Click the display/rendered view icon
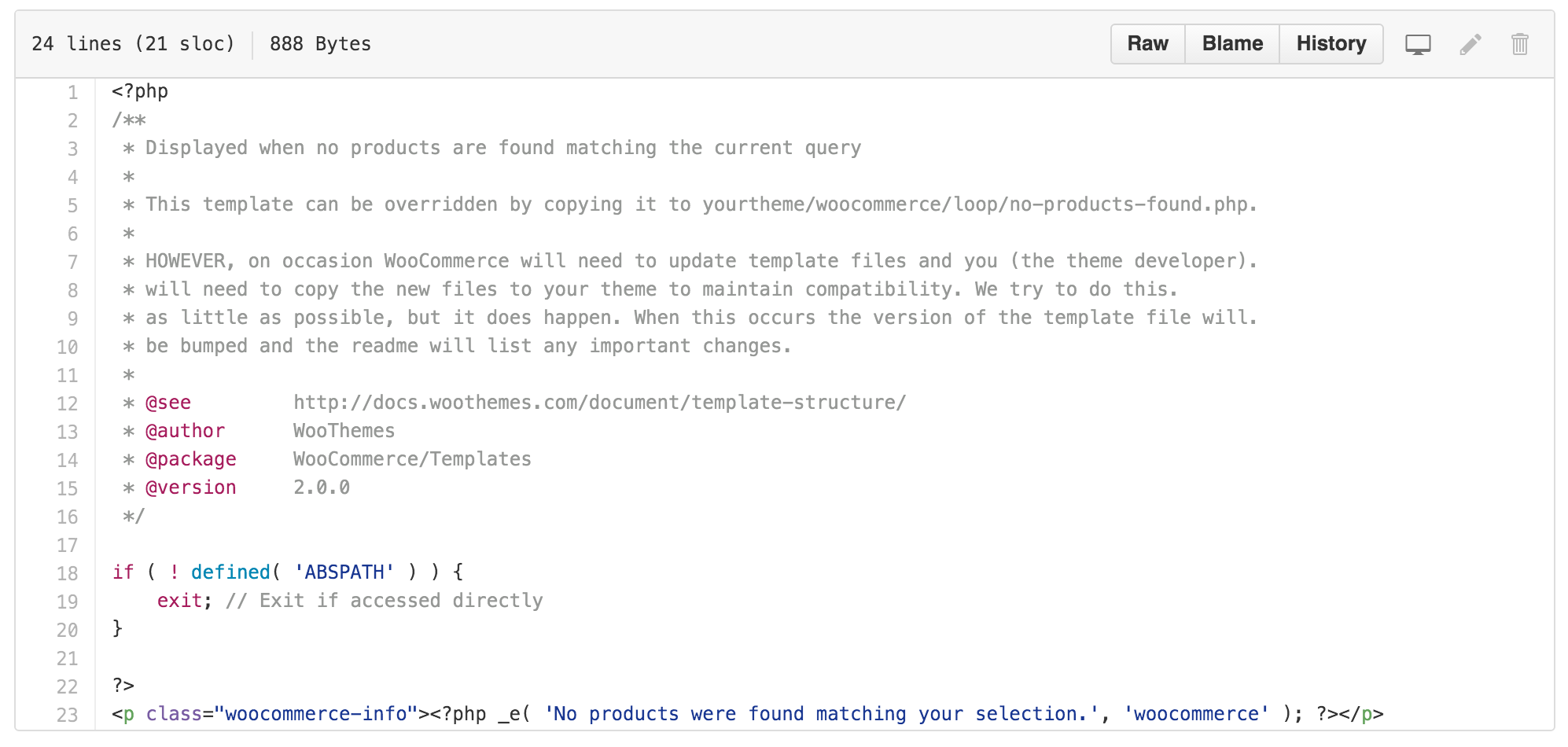 (1418, 44)
